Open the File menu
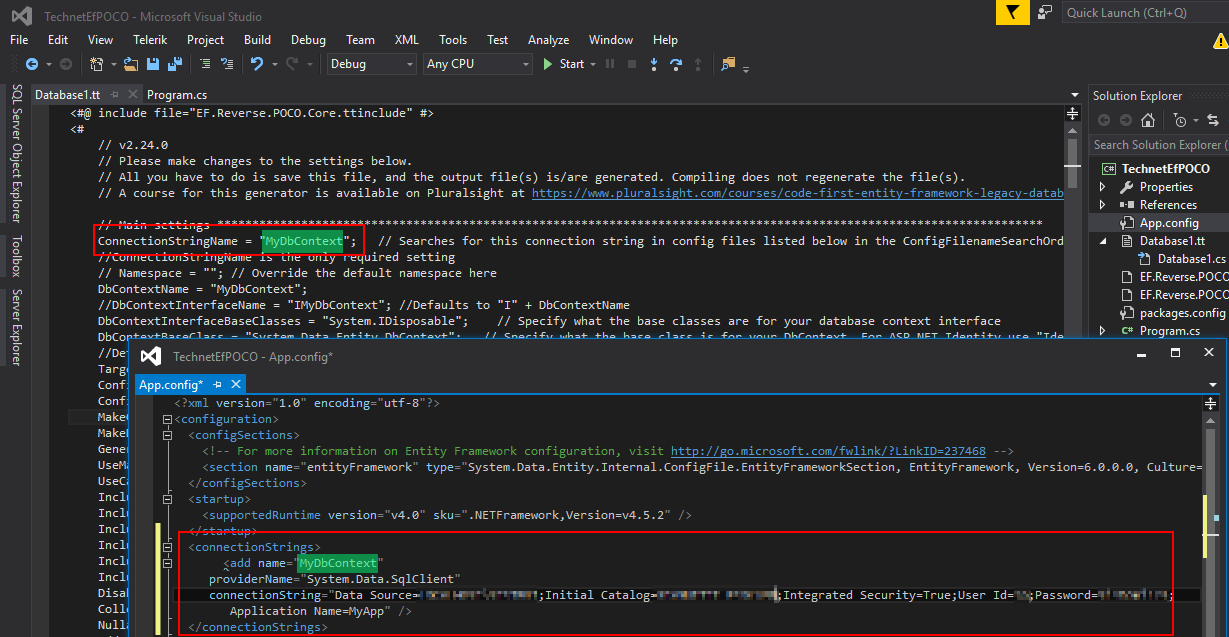This screenshot has height=637, width=1229. coord(19,40)
